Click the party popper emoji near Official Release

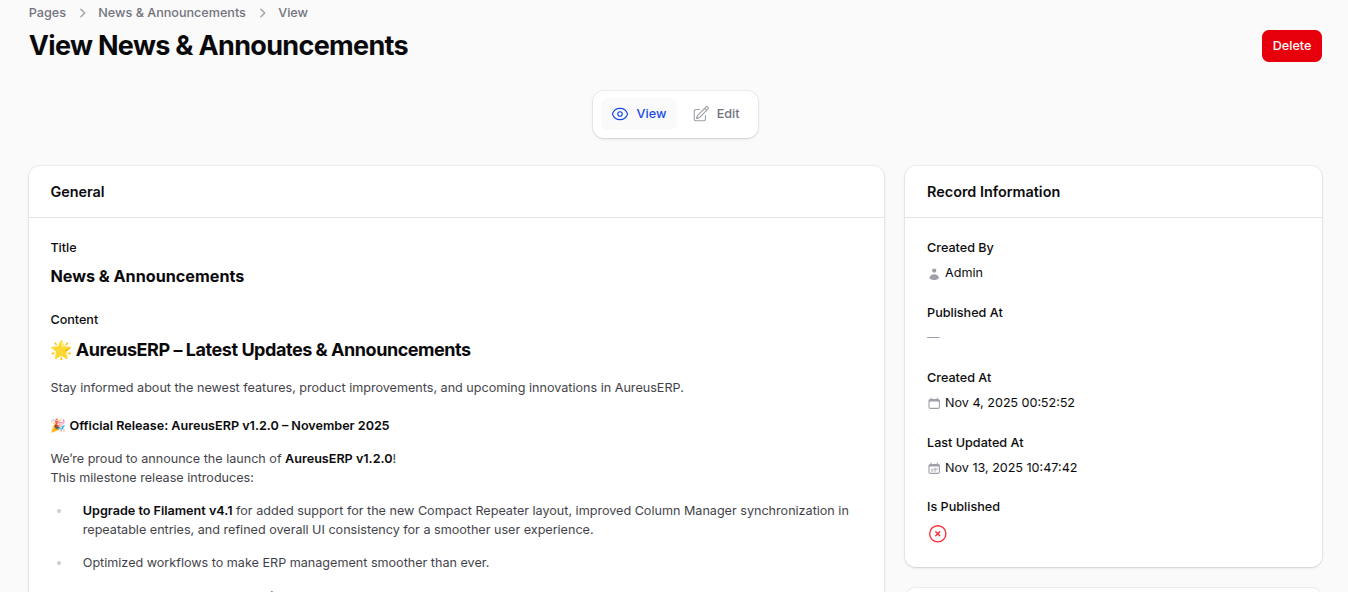[58, 424]
